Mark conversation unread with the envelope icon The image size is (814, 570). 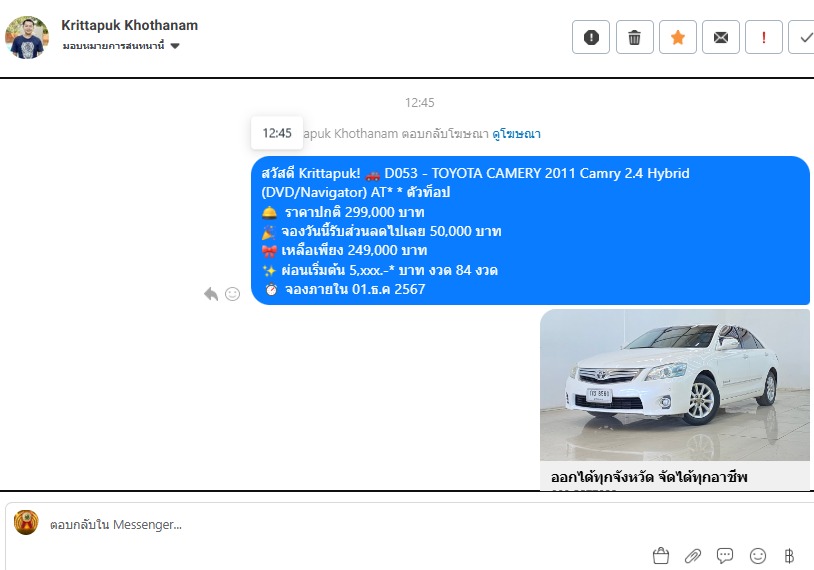coord(721,37)
